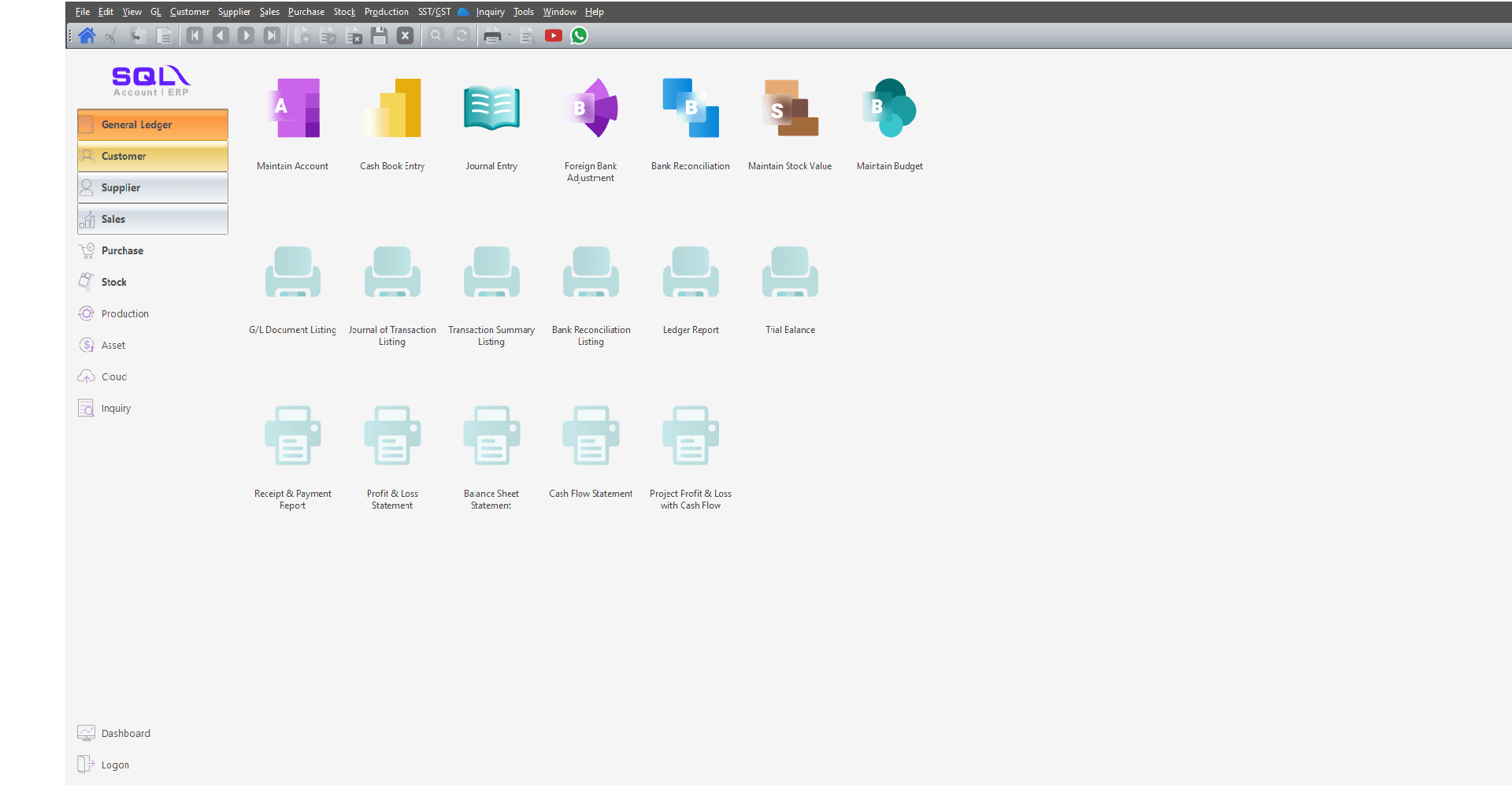The height and width of the screenshot is (785, 1512).
Task: Open the GL menu
Action: point(156,12)
